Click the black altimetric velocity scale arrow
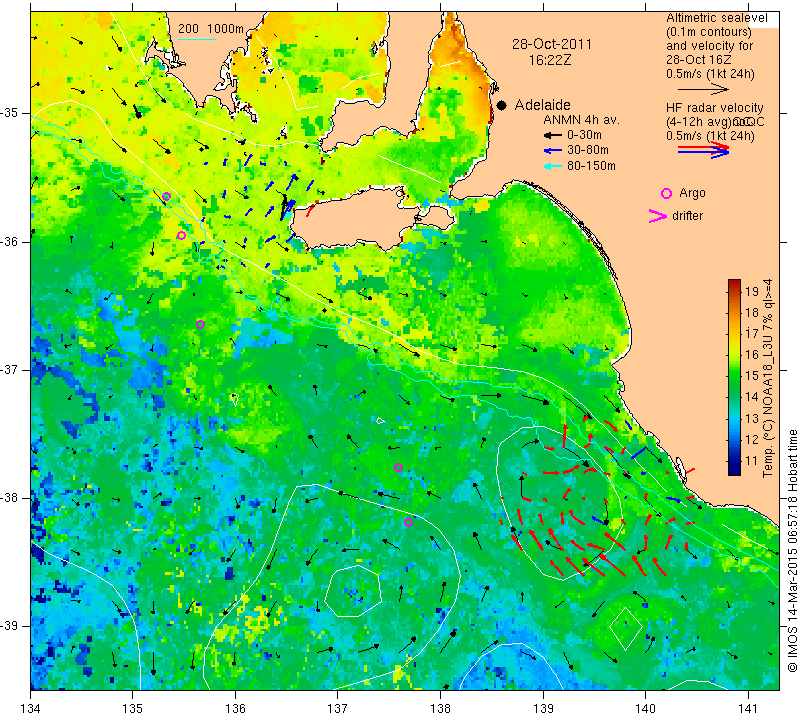Screen dimensions: 800x720 [703, 89]
